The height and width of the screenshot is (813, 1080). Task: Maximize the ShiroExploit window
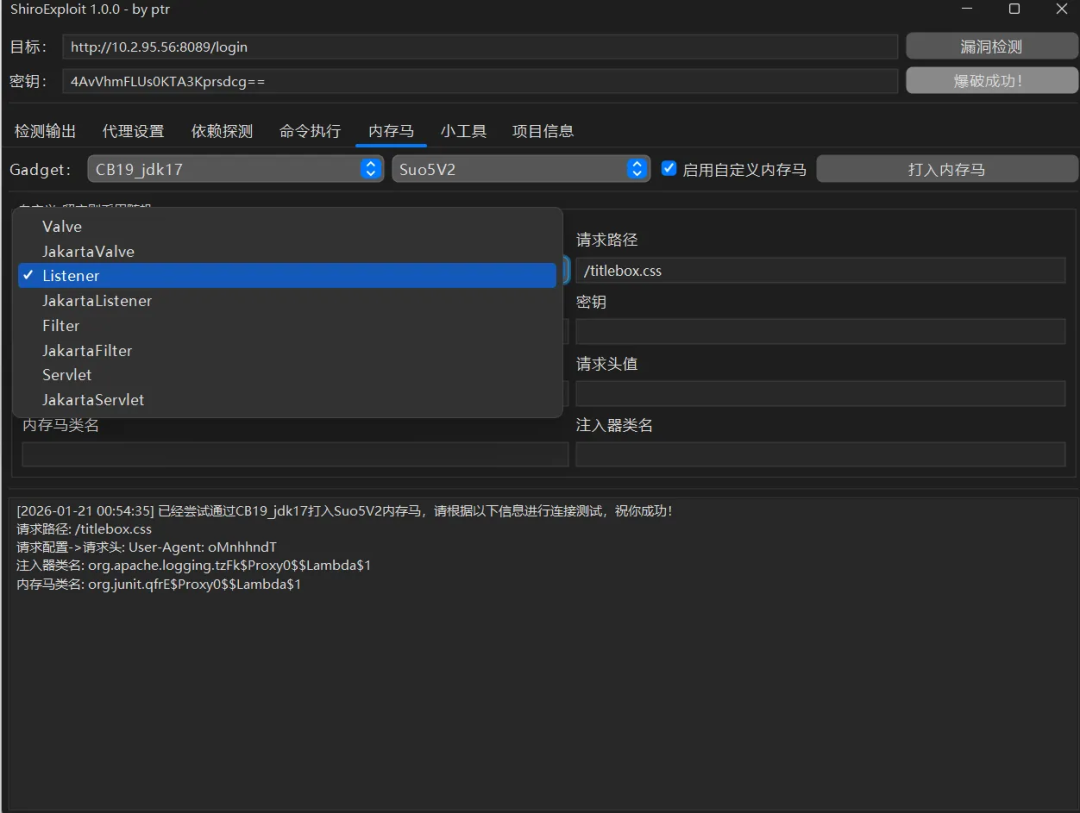(x=1014, y=9)
